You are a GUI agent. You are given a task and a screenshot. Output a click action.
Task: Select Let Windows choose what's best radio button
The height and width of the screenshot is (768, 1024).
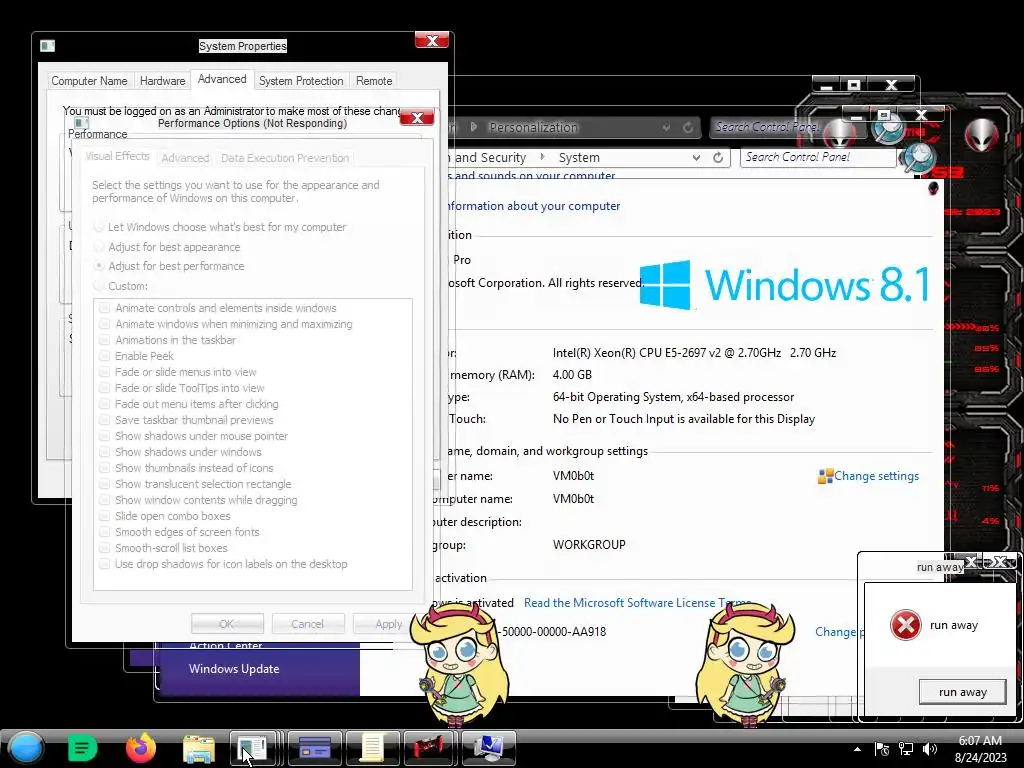point(99,227)
